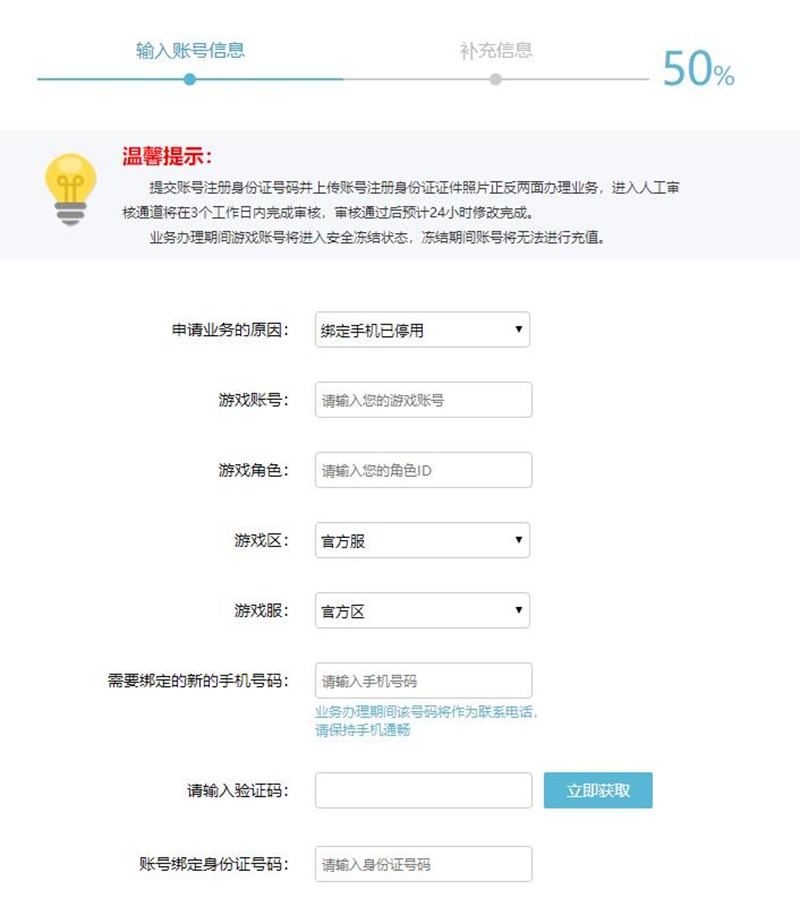Click the blue phone contact hint text
The height and width of the screenshot is (907, 800).
427,721
